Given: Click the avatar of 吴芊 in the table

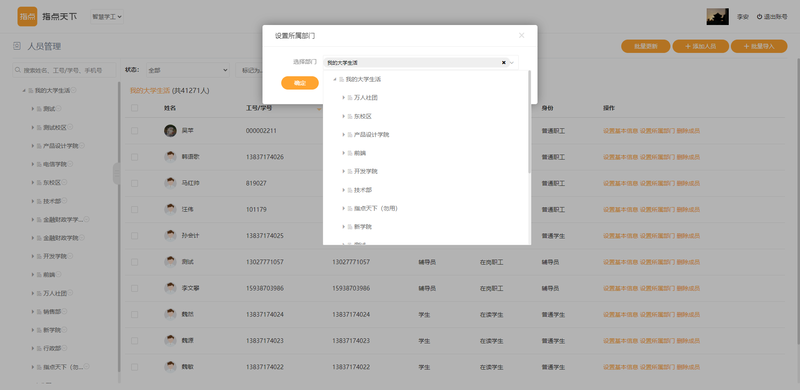Looking at the screenshot, I should [170, 130].
